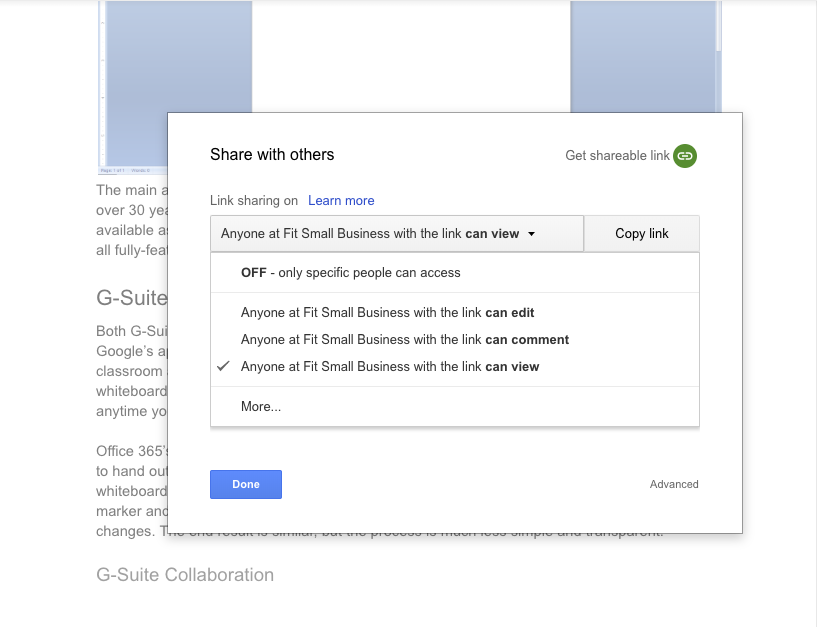Click the "G-Suite Collaboration" heading
817x627 pixels.
point(185,575)
